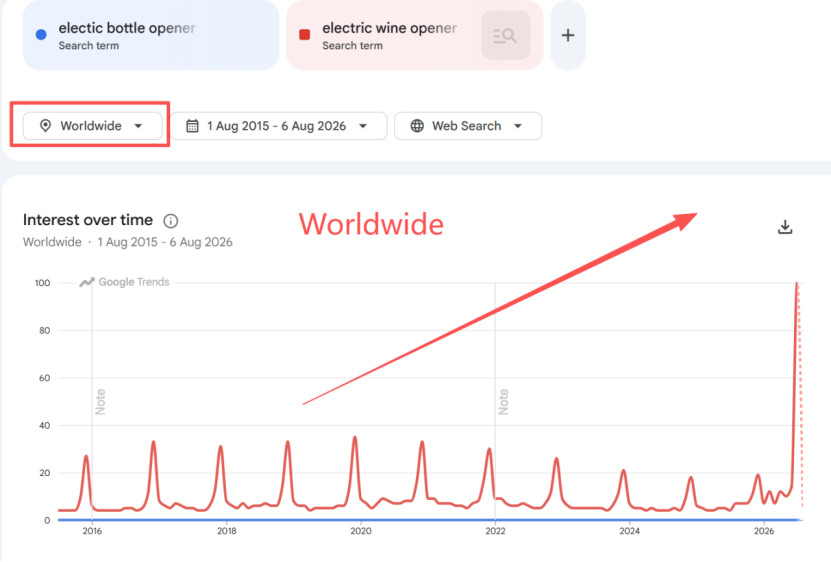
Task: Click the Interest over time heading
Action: [x=88, y=220]
